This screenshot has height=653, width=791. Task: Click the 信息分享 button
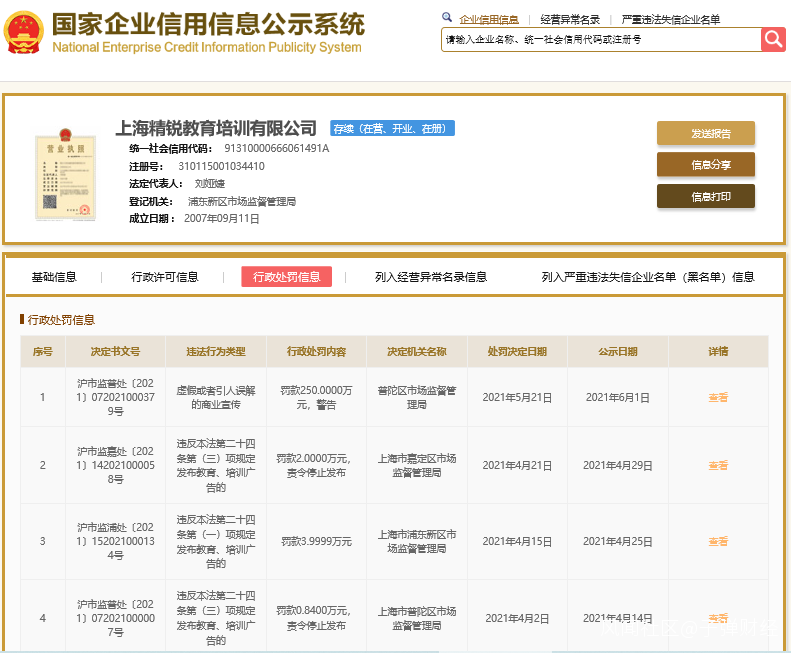tap(705, 165)
